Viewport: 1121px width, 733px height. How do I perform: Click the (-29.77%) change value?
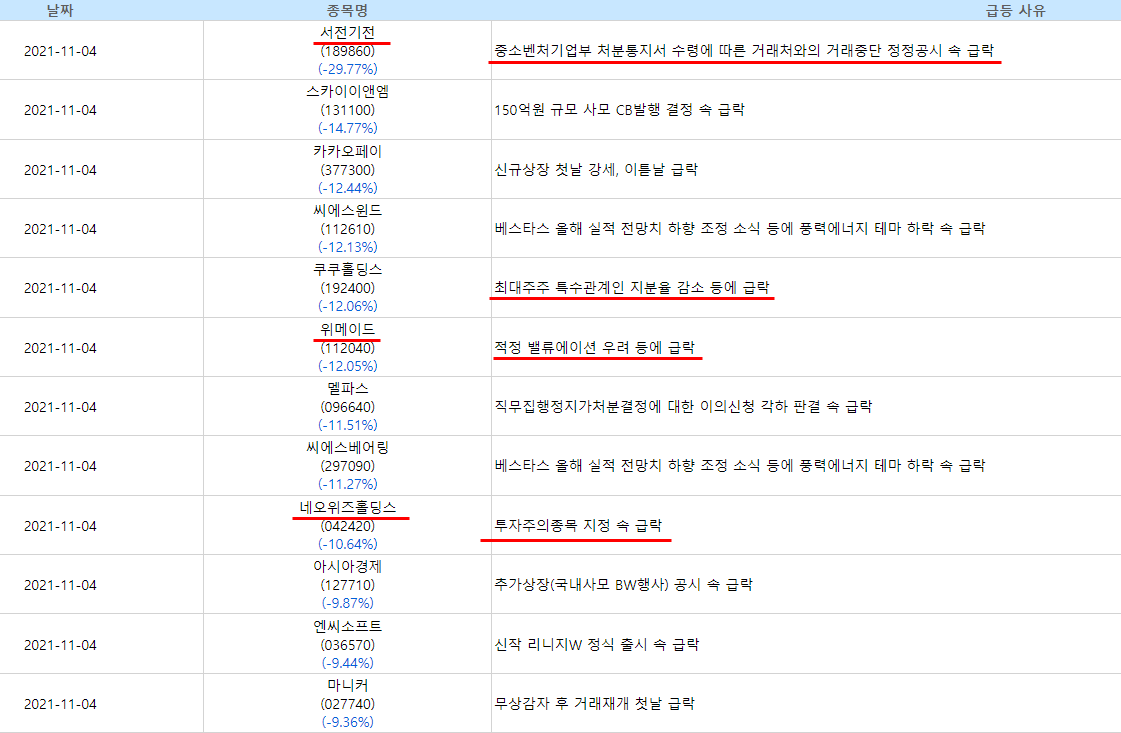click(347, 69)
